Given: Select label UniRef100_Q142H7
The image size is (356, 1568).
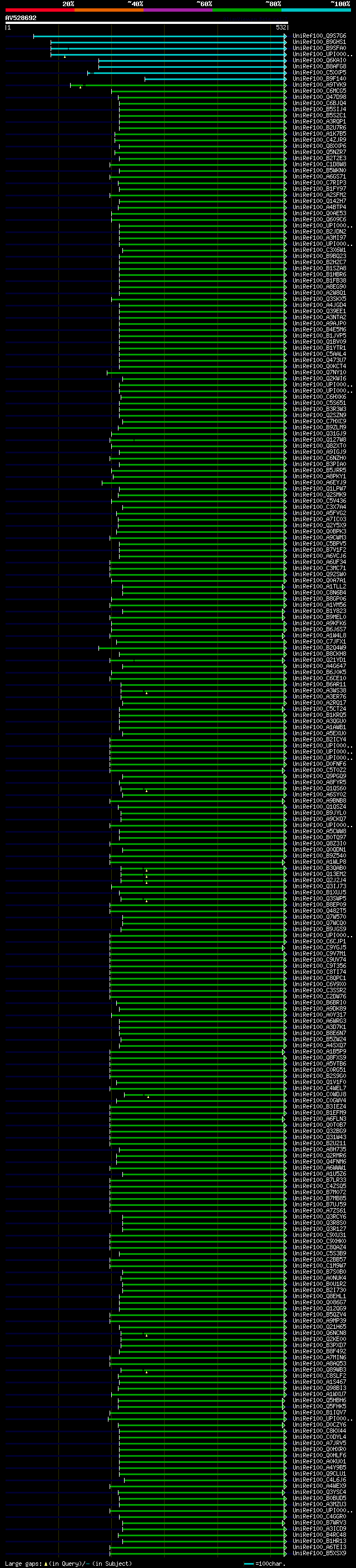Looking at the screenshot, I should [x=319, y=201].
